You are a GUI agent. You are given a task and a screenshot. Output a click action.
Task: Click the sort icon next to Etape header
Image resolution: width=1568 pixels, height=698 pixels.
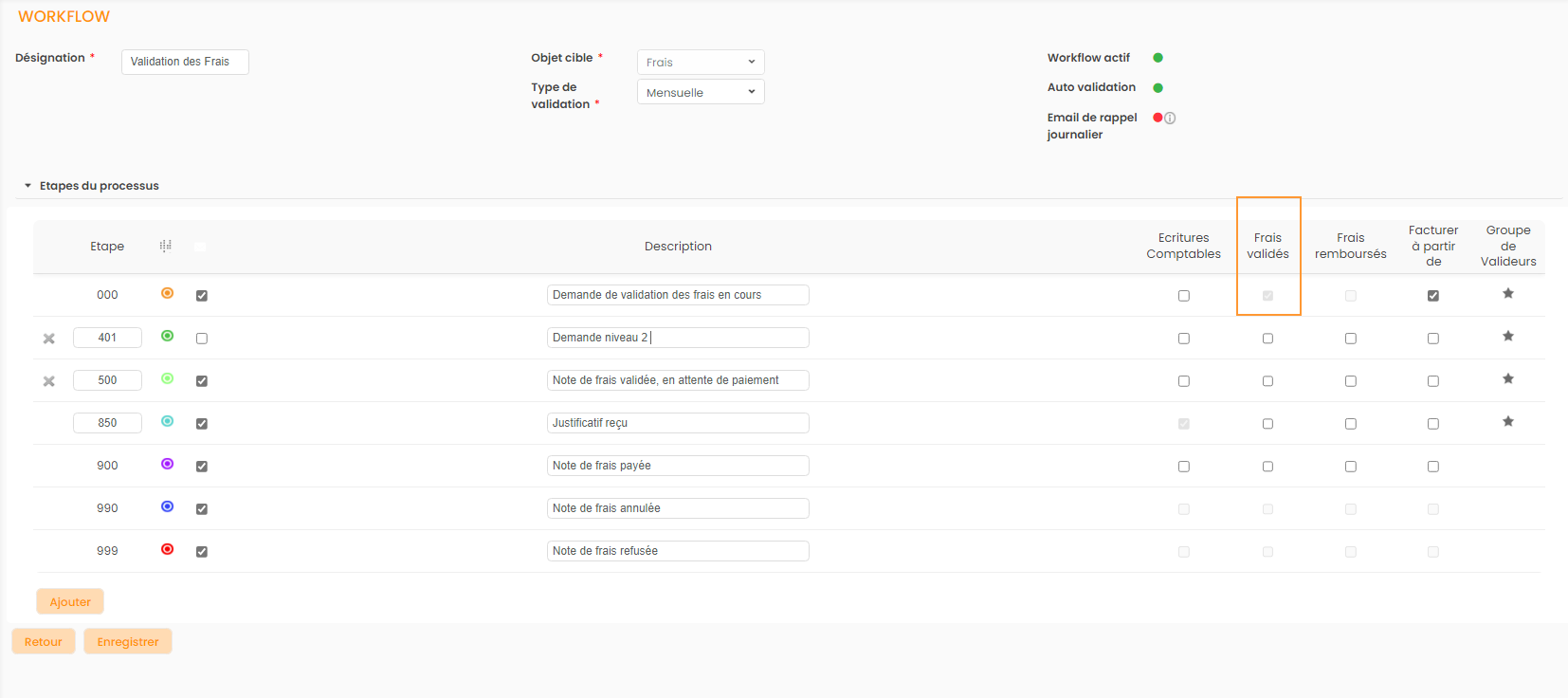click(166, 247)
